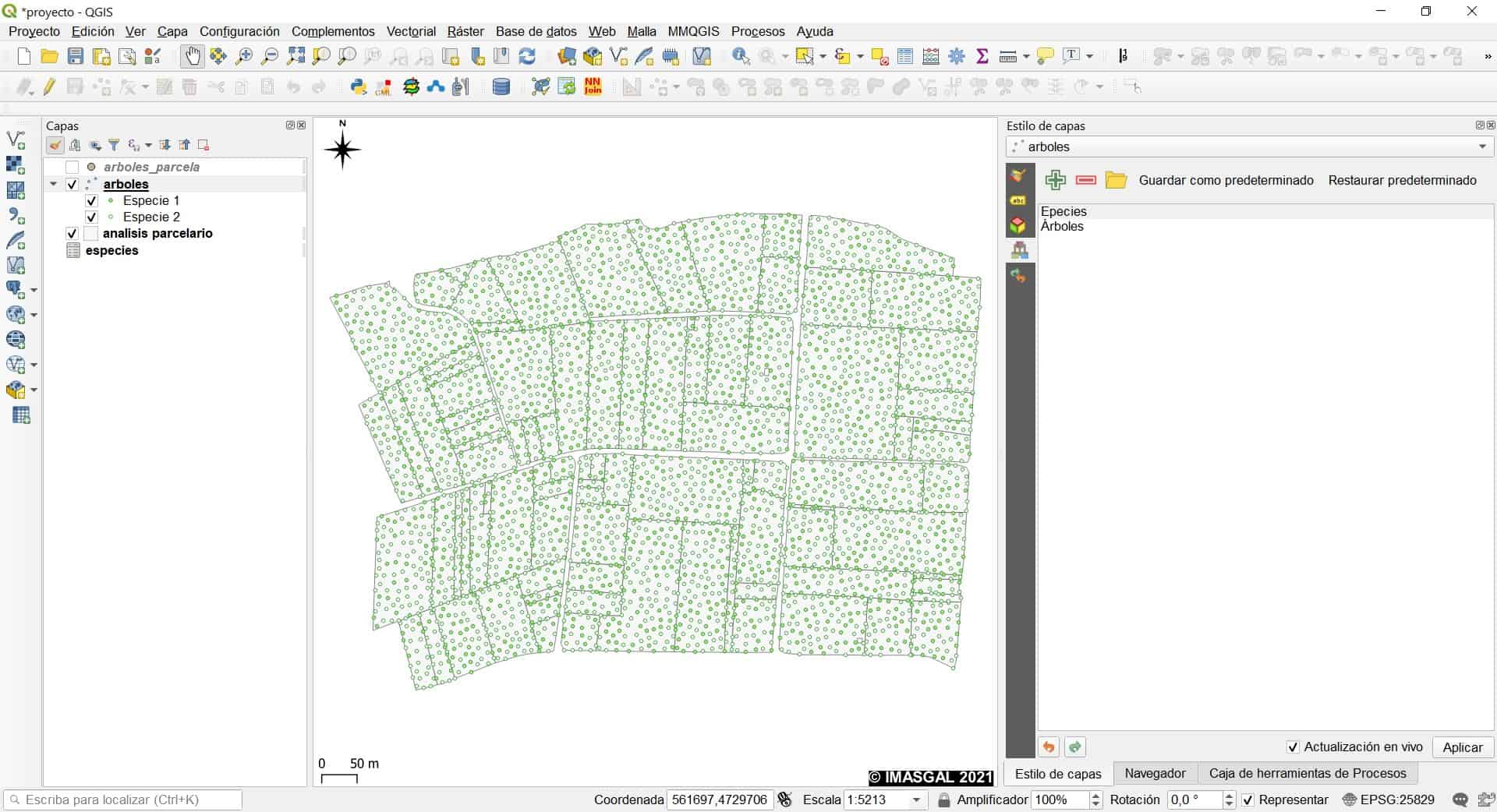Enable Actualización en vivo option

[1293, 747]
